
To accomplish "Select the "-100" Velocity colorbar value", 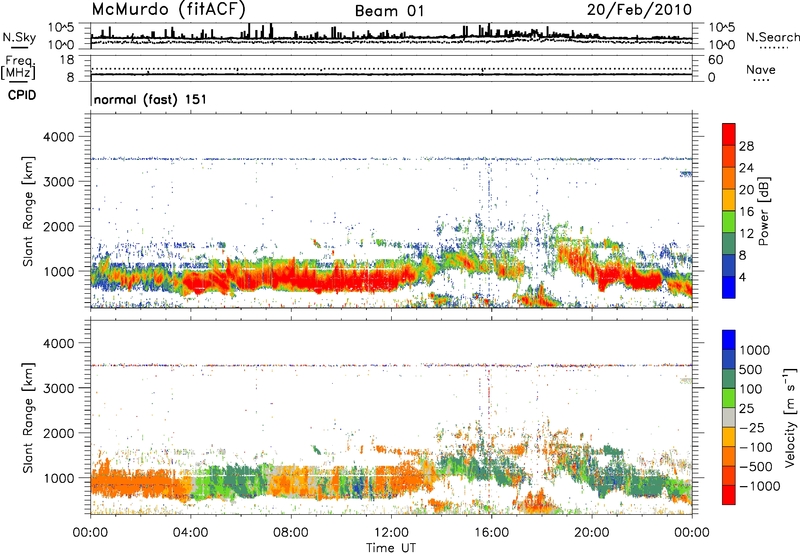I will (x=756, y=447).
